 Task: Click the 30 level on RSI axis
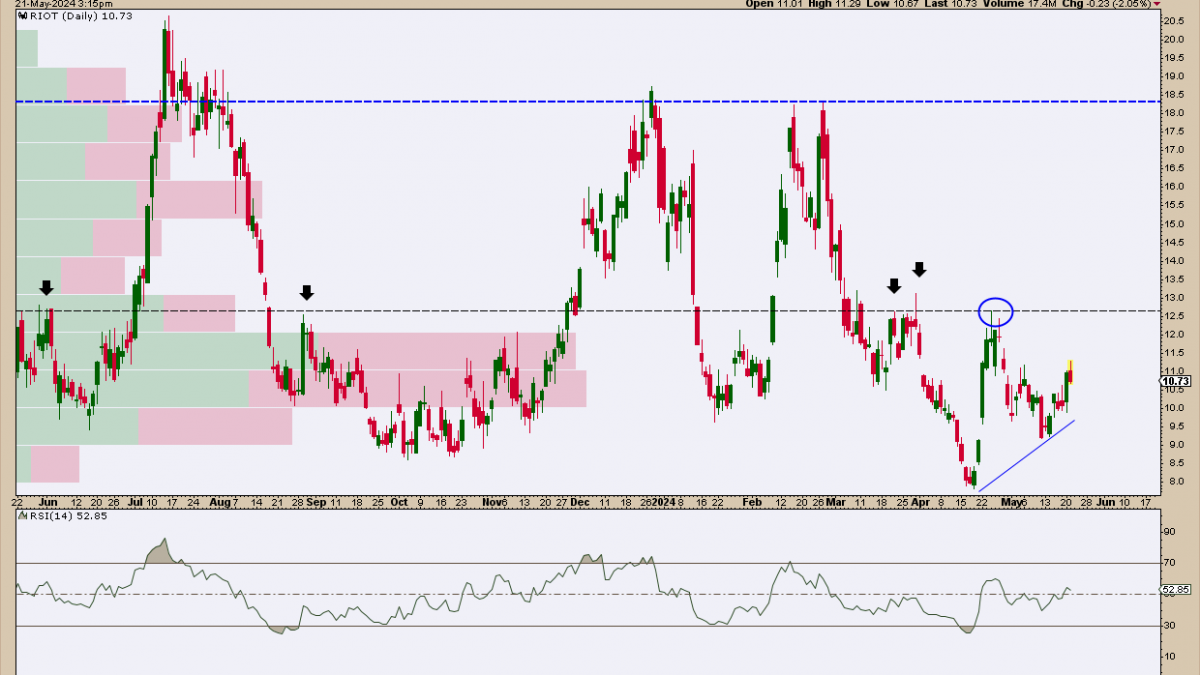click(1170, 626)
